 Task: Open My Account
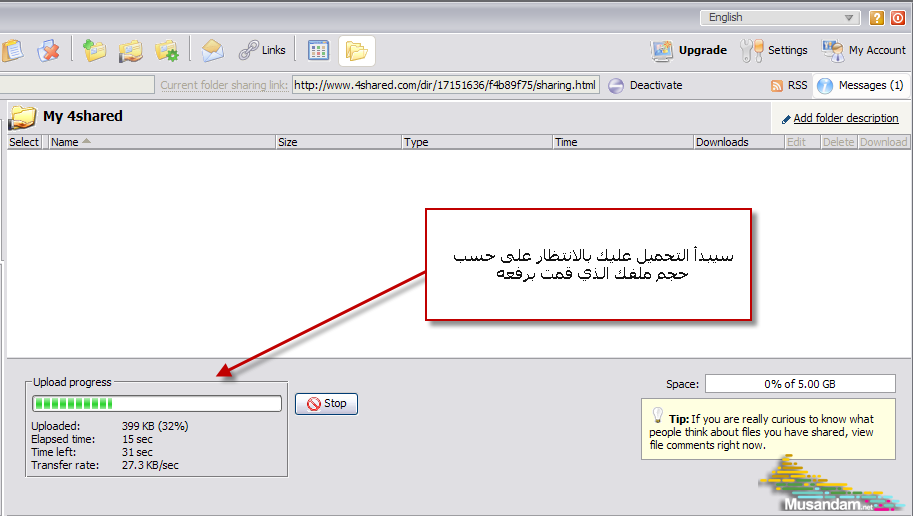click(x=864, y=51)
